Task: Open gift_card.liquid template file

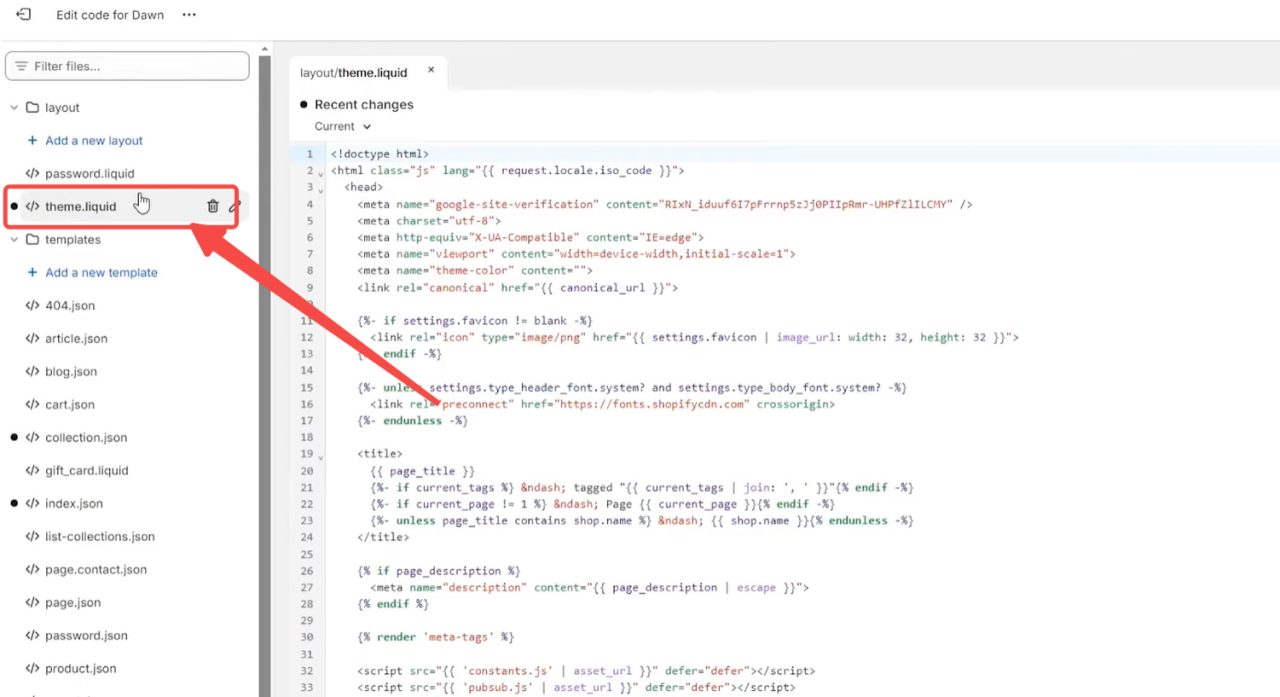Action: tap(87, 470)
